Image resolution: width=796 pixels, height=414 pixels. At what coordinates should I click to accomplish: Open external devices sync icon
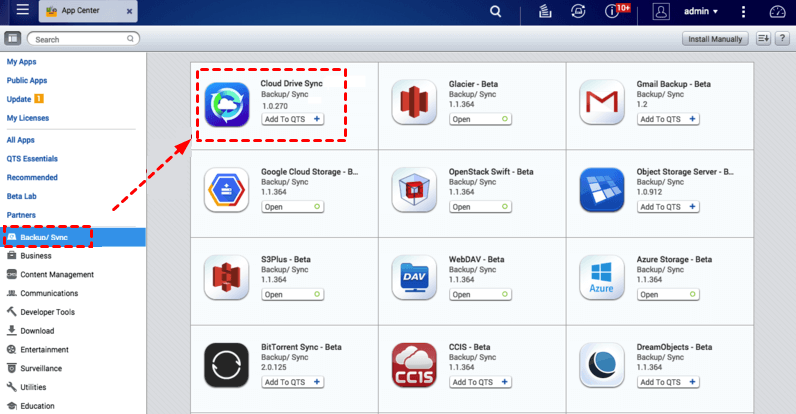[x=578, y=11]
